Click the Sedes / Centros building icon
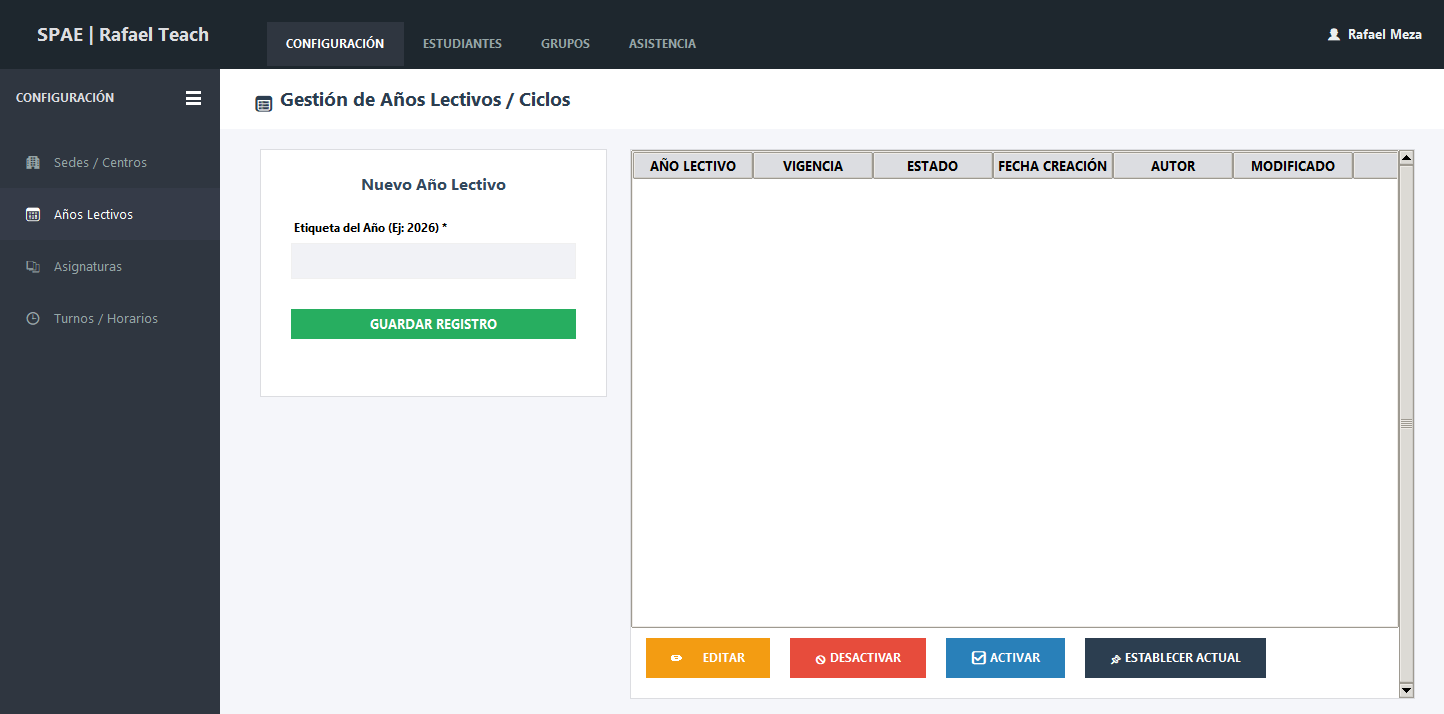Image resolution: width=1444 pixels, height=714 pixels. (x=33, y=163)
